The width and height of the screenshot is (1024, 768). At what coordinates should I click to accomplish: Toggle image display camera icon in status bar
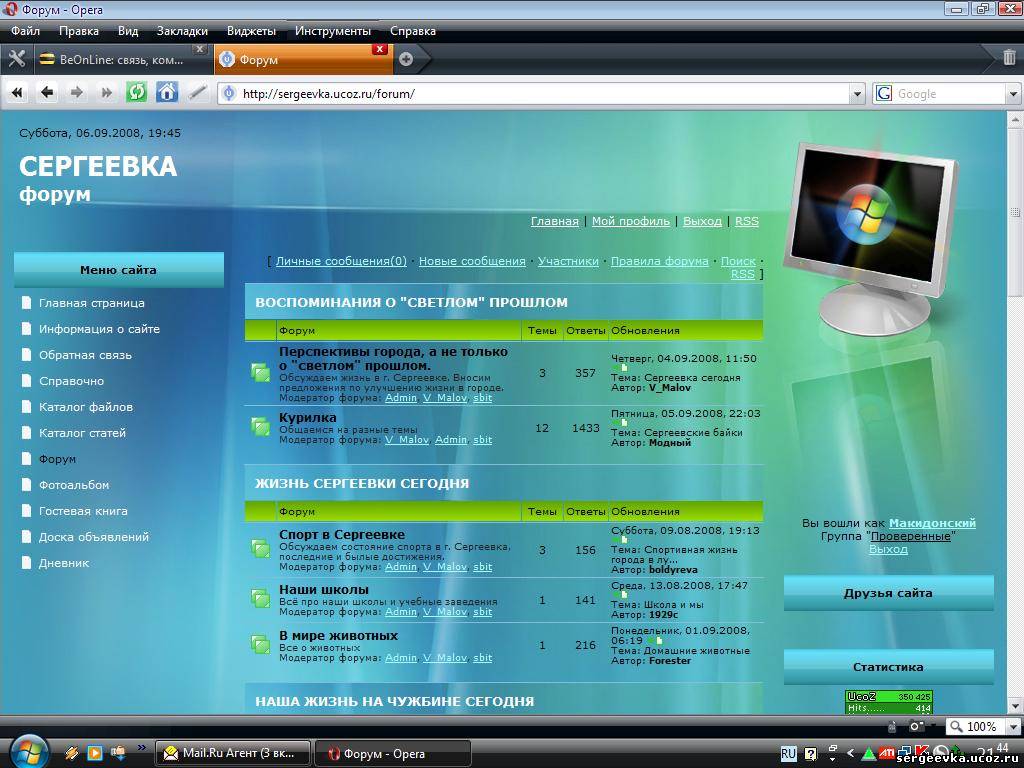916,726
